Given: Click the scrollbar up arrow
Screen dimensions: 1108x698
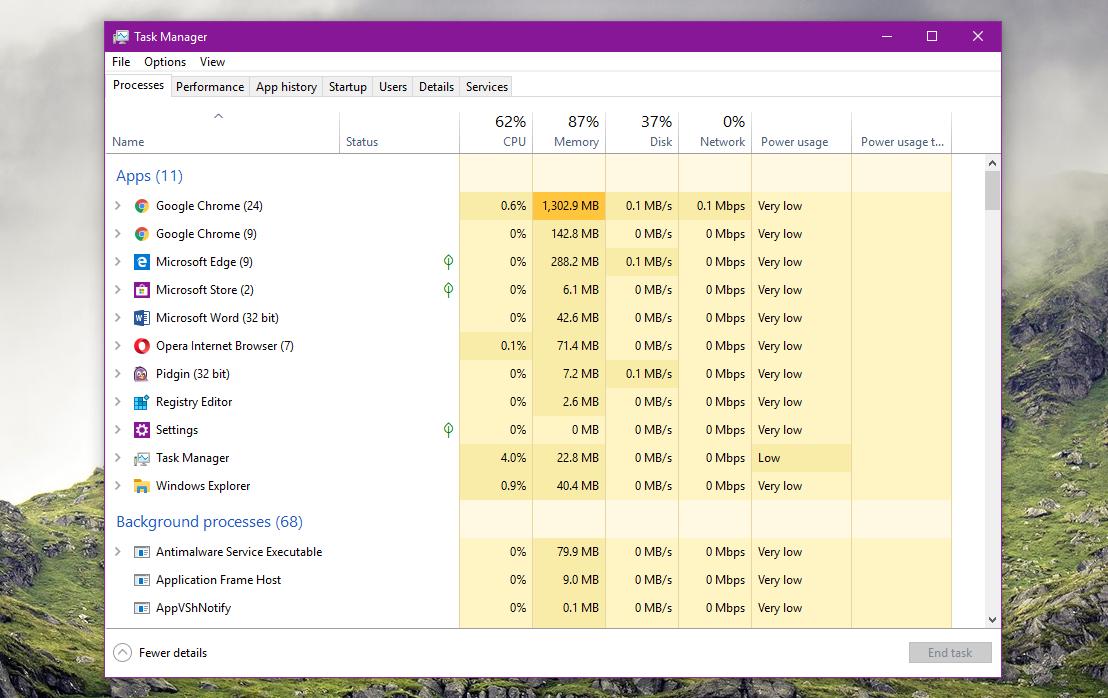Looking at the screenshot, I should pyautogui.click(x=992, y=163).
